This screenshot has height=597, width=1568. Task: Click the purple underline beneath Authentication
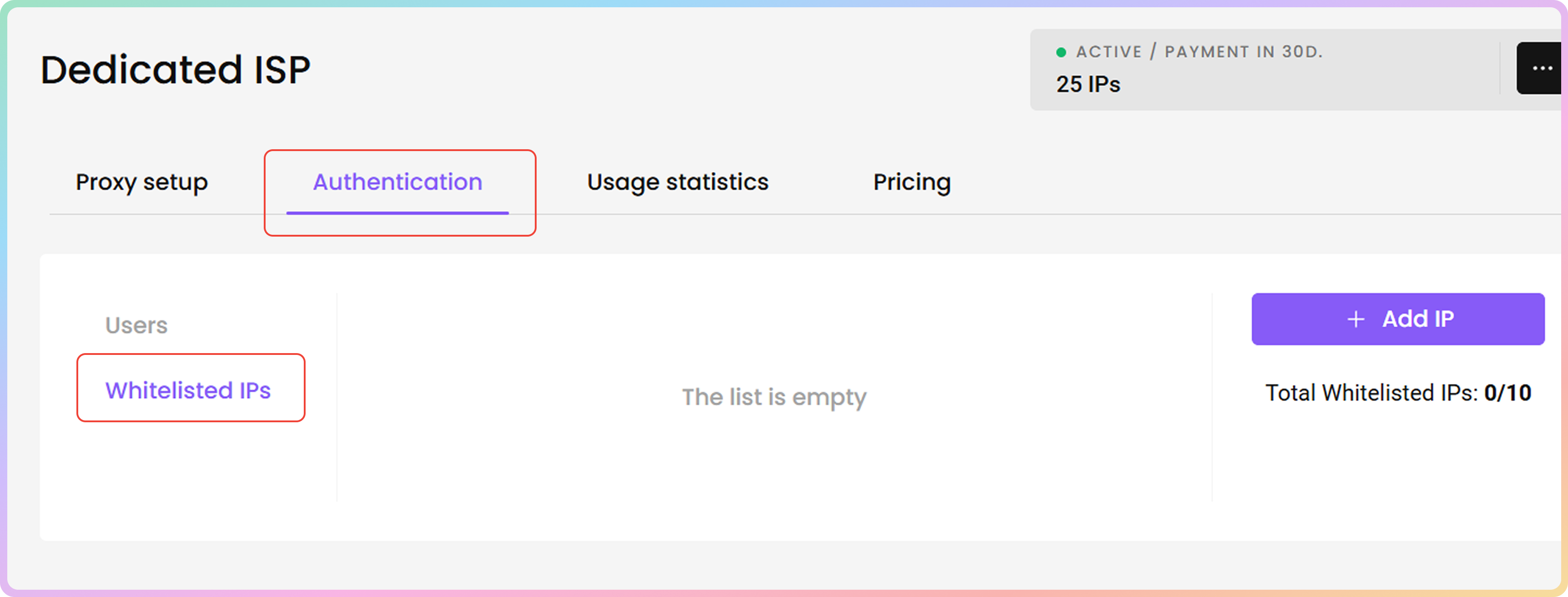coord(397,212)
